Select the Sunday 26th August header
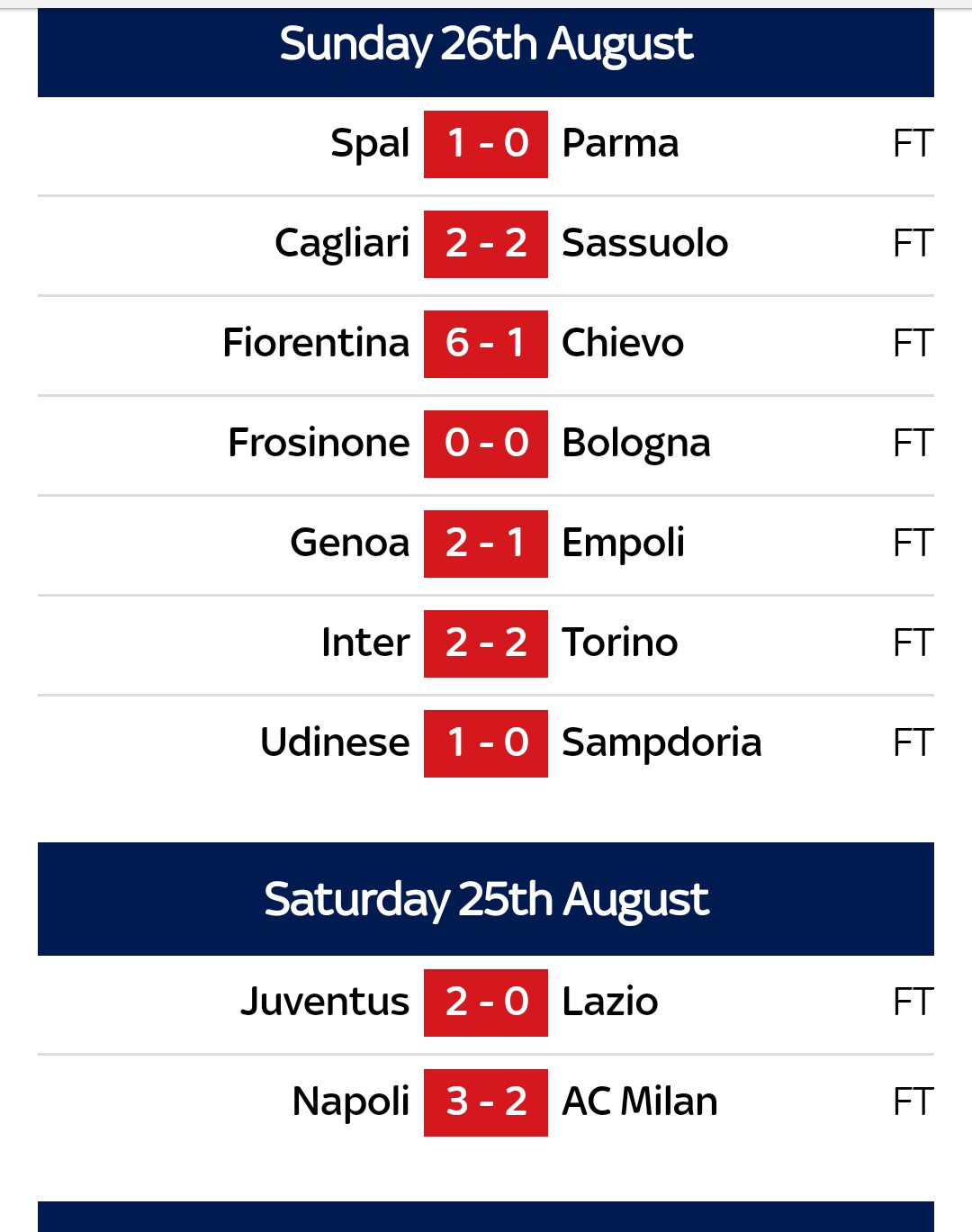Screen dimensions: 972x1232 coord(486,52)
